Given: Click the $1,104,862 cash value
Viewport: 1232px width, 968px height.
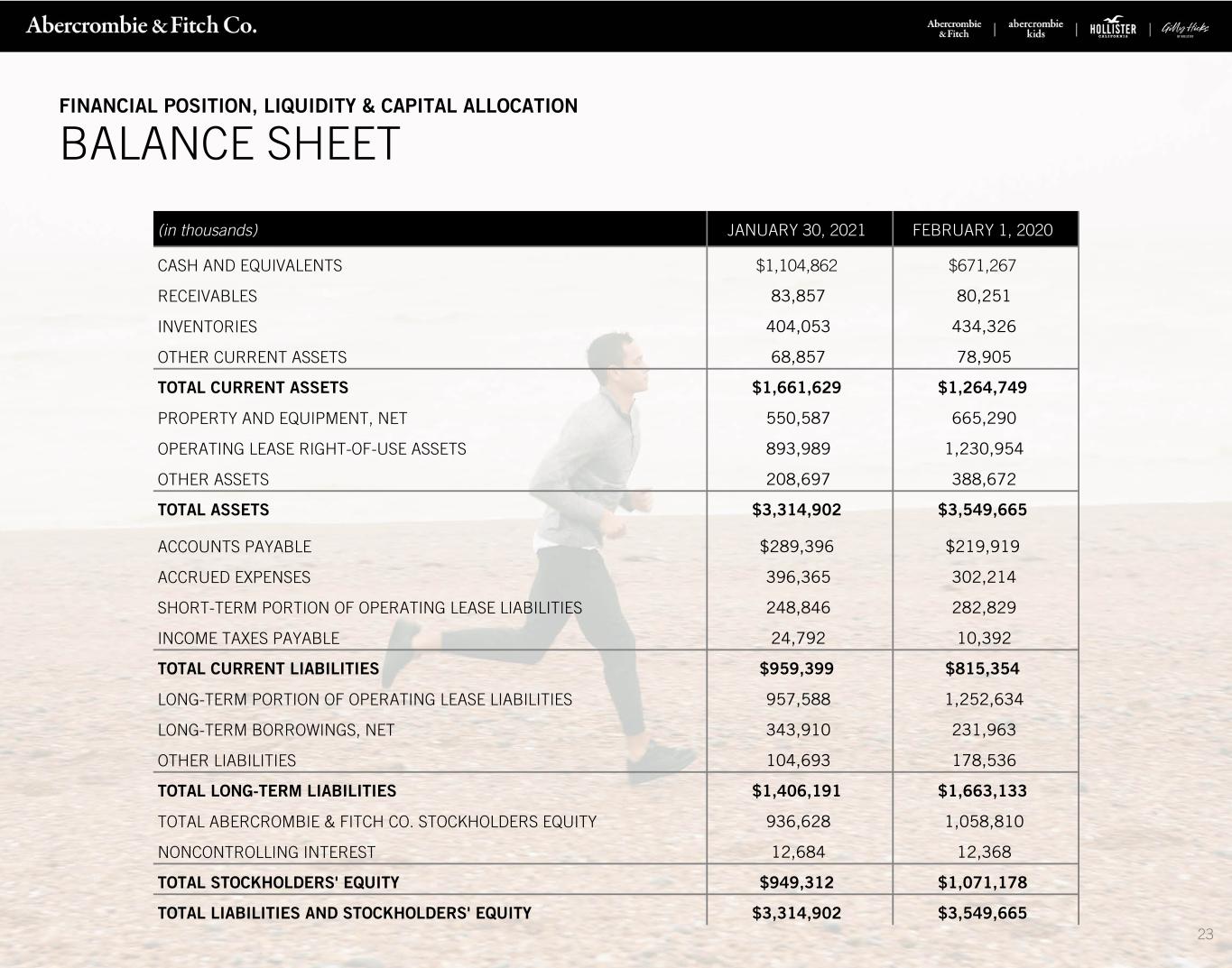Looking at the screenshot, I should tap(796, 265).
